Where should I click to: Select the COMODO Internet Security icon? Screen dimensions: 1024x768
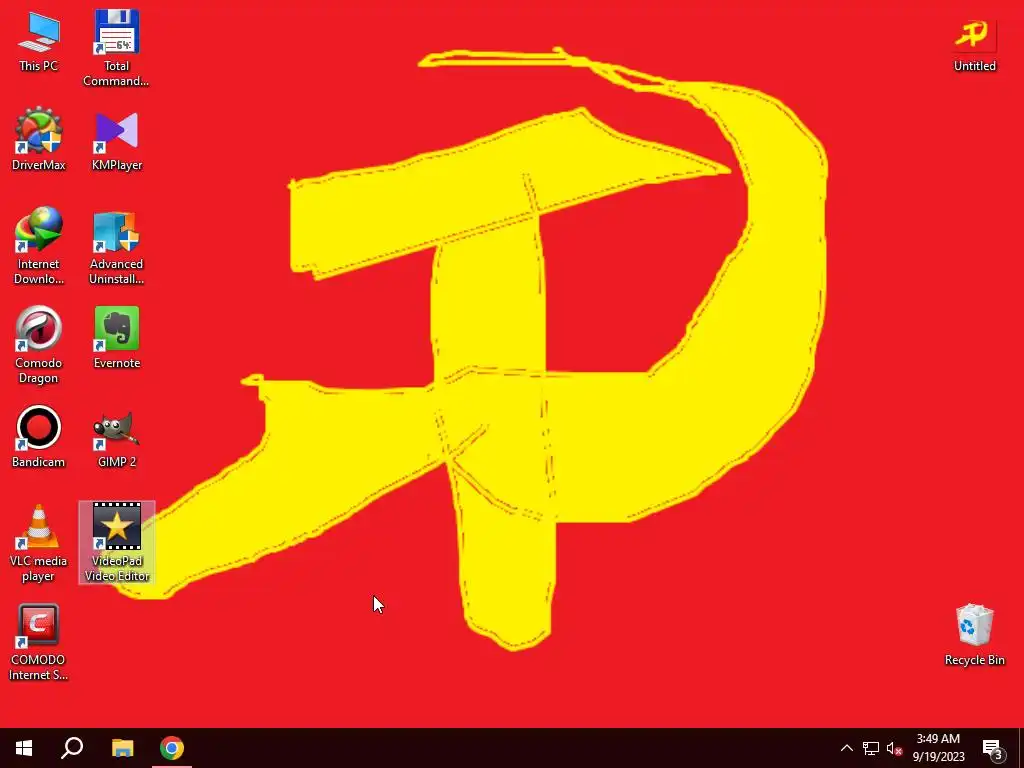(39, 643)
